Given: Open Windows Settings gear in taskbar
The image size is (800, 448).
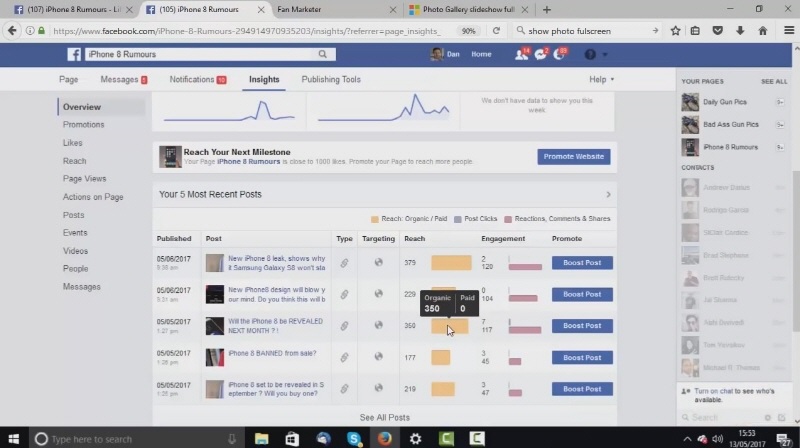Looking at the screenshot, I should [x=415, y=439].
